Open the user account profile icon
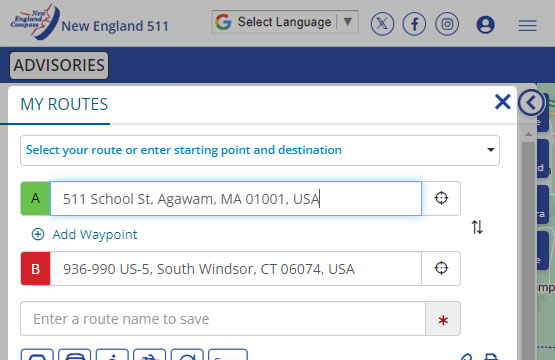The width and height of the screenshot is (555, 360). click(x=486, y=24)
